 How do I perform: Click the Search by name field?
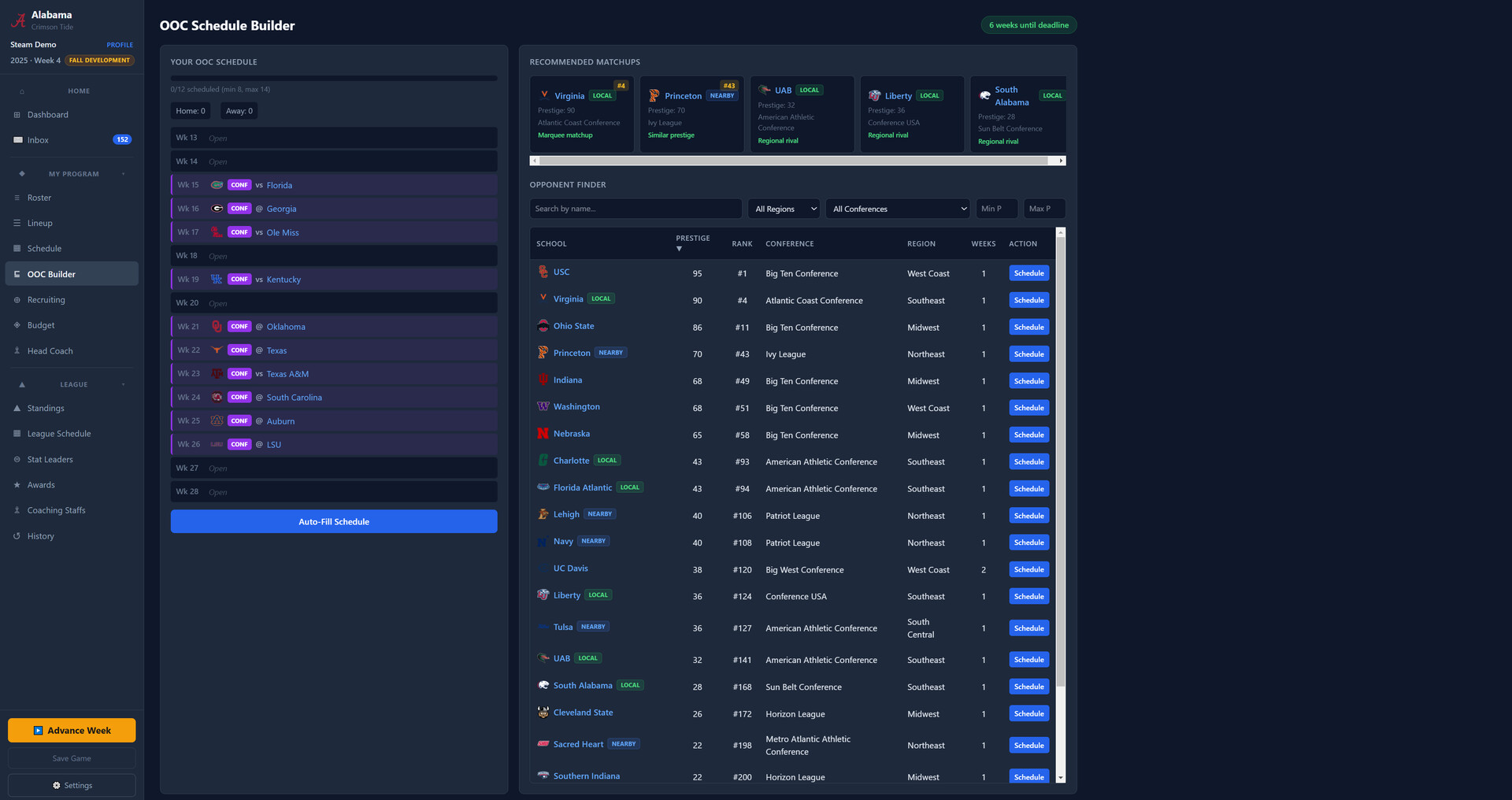635,209
